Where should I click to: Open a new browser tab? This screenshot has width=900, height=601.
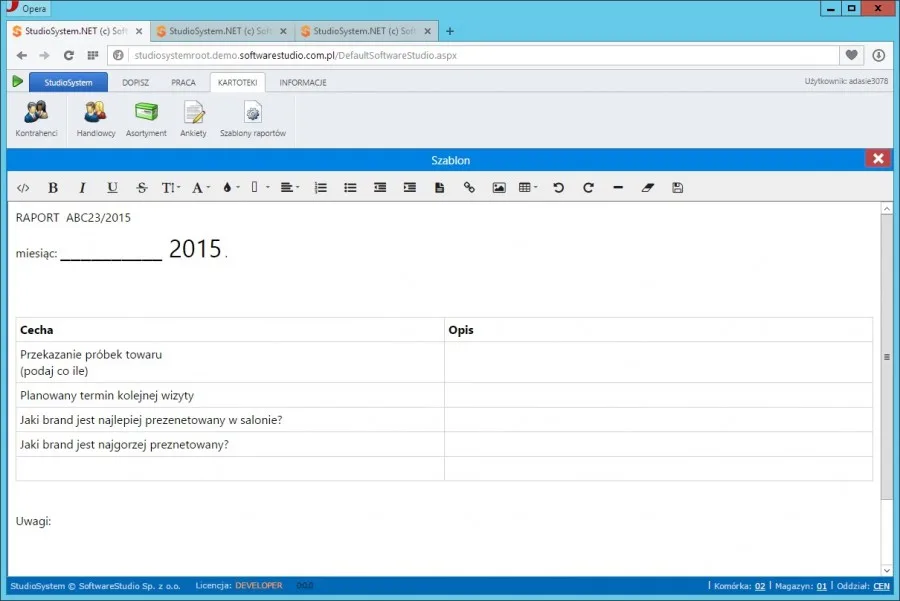[x=450, y=31]
